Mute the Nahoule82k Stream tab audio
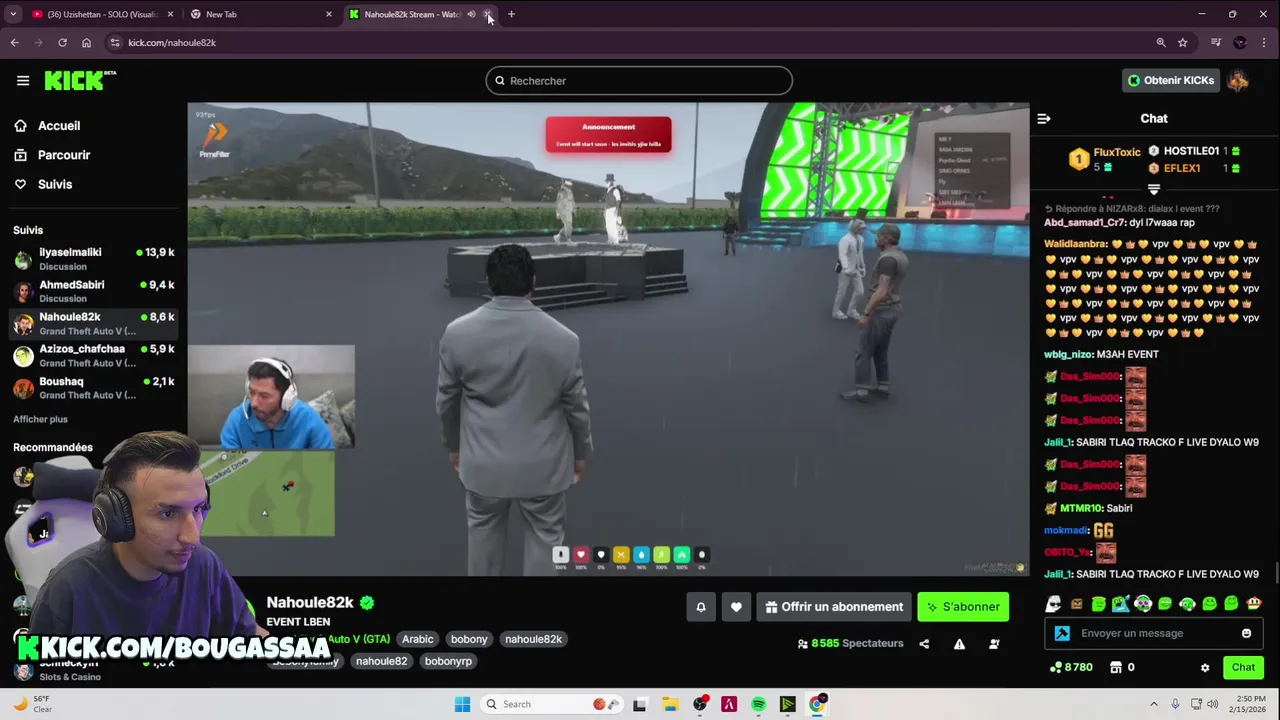This screenshot has height=720, width=1280. tap(471, 14)
